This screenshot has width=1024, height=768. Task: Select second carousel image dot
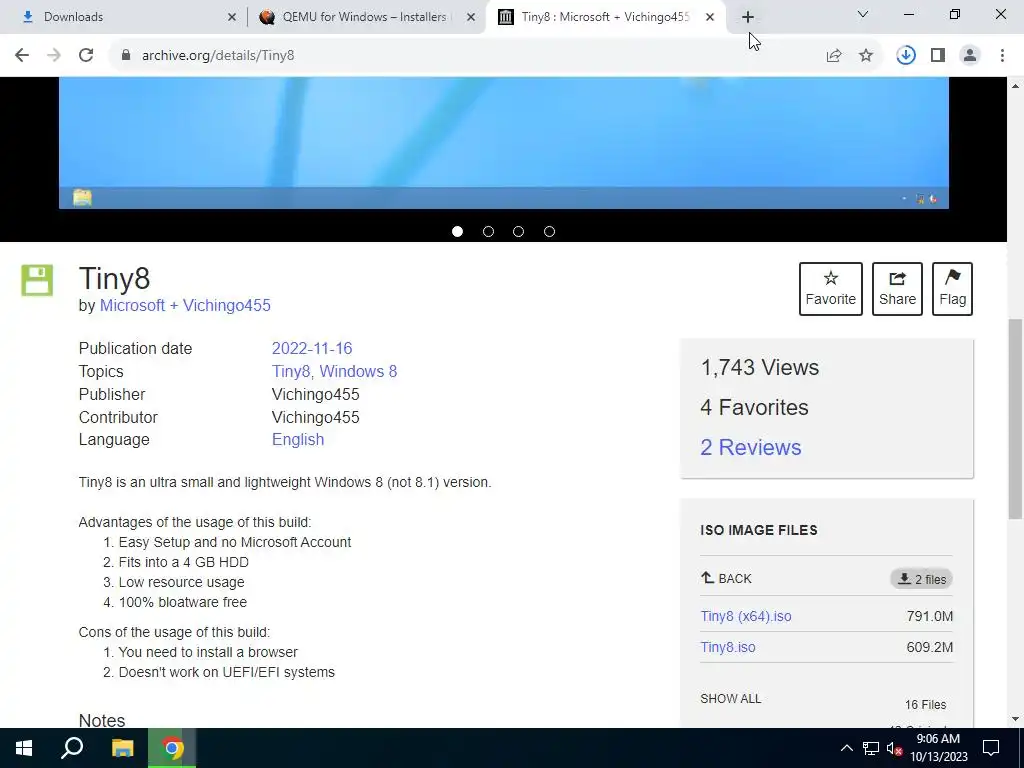tap(488, 231)
